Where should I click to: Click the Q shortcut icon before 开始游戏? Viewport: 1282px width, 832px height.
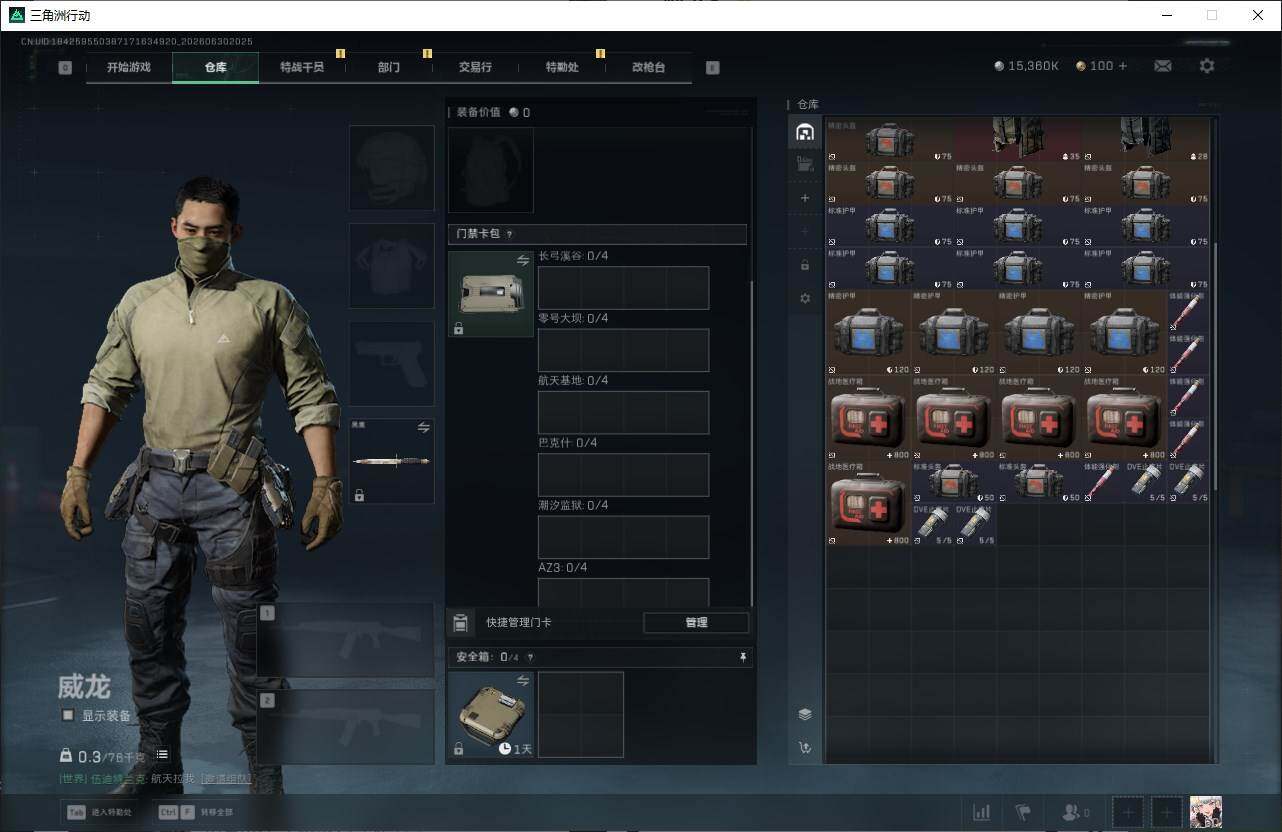(65, 68)
